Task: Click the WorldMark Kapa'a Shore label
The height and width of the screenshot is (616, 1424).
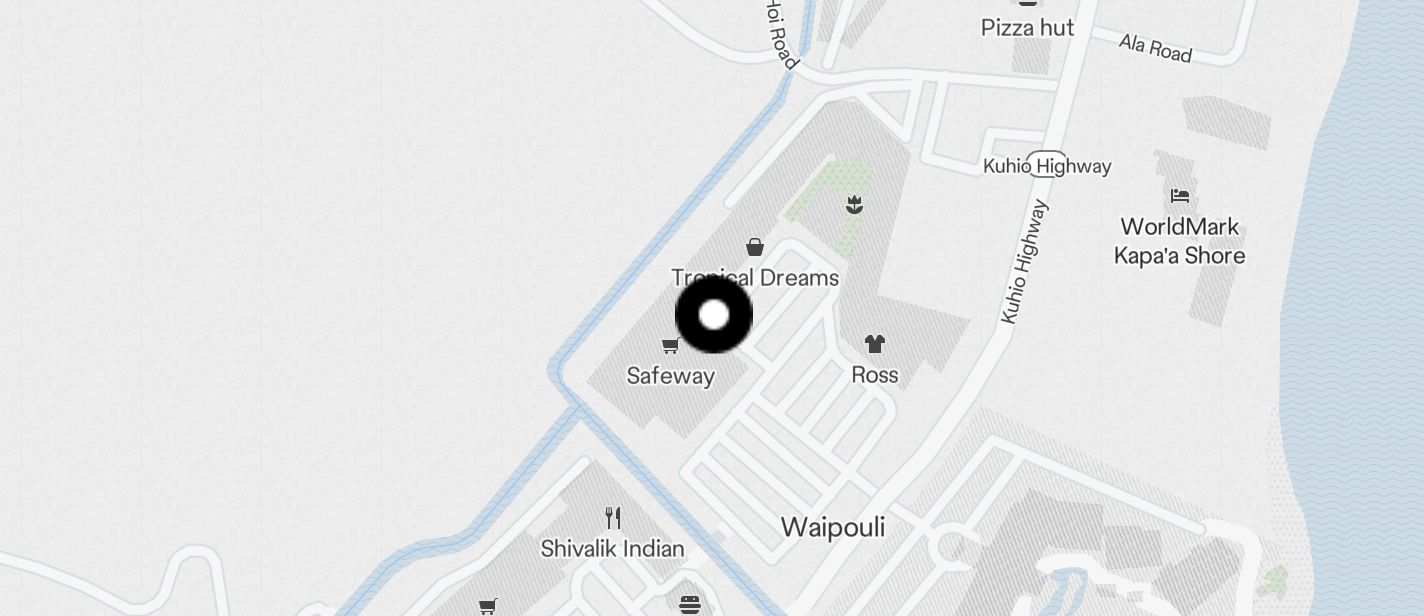Action: pyautogui.click(x=1180, y=241)
